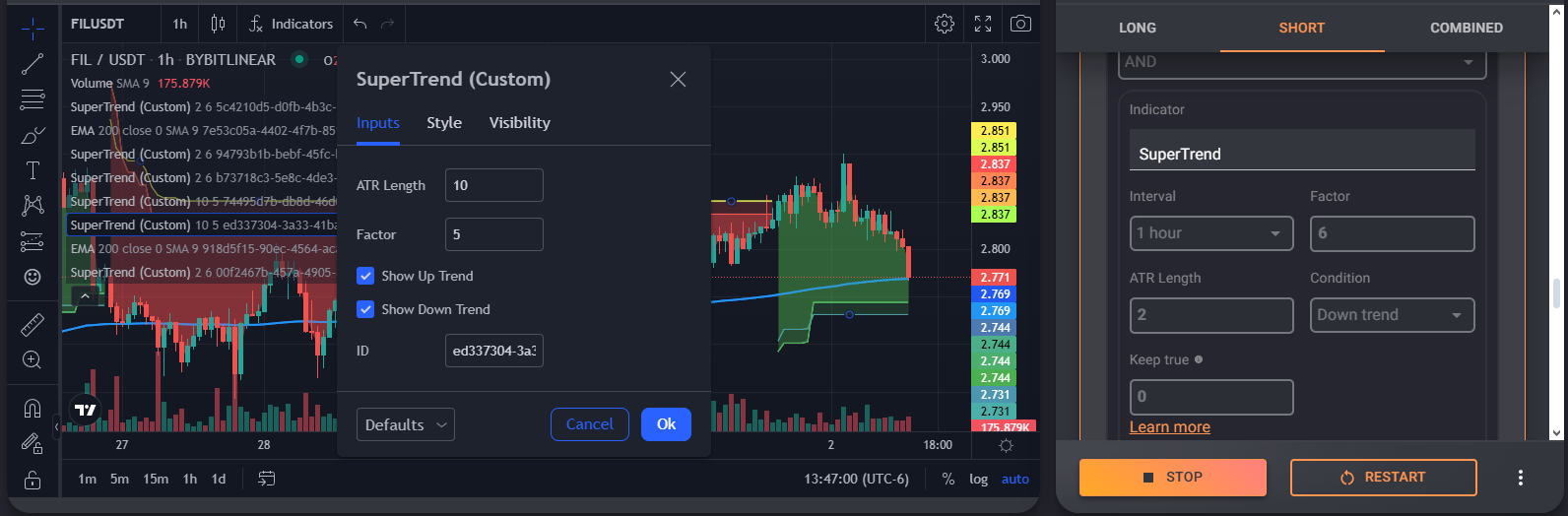
Task: Uncheck Show Down Trend checkbox
Action: (x=365, y=309)
